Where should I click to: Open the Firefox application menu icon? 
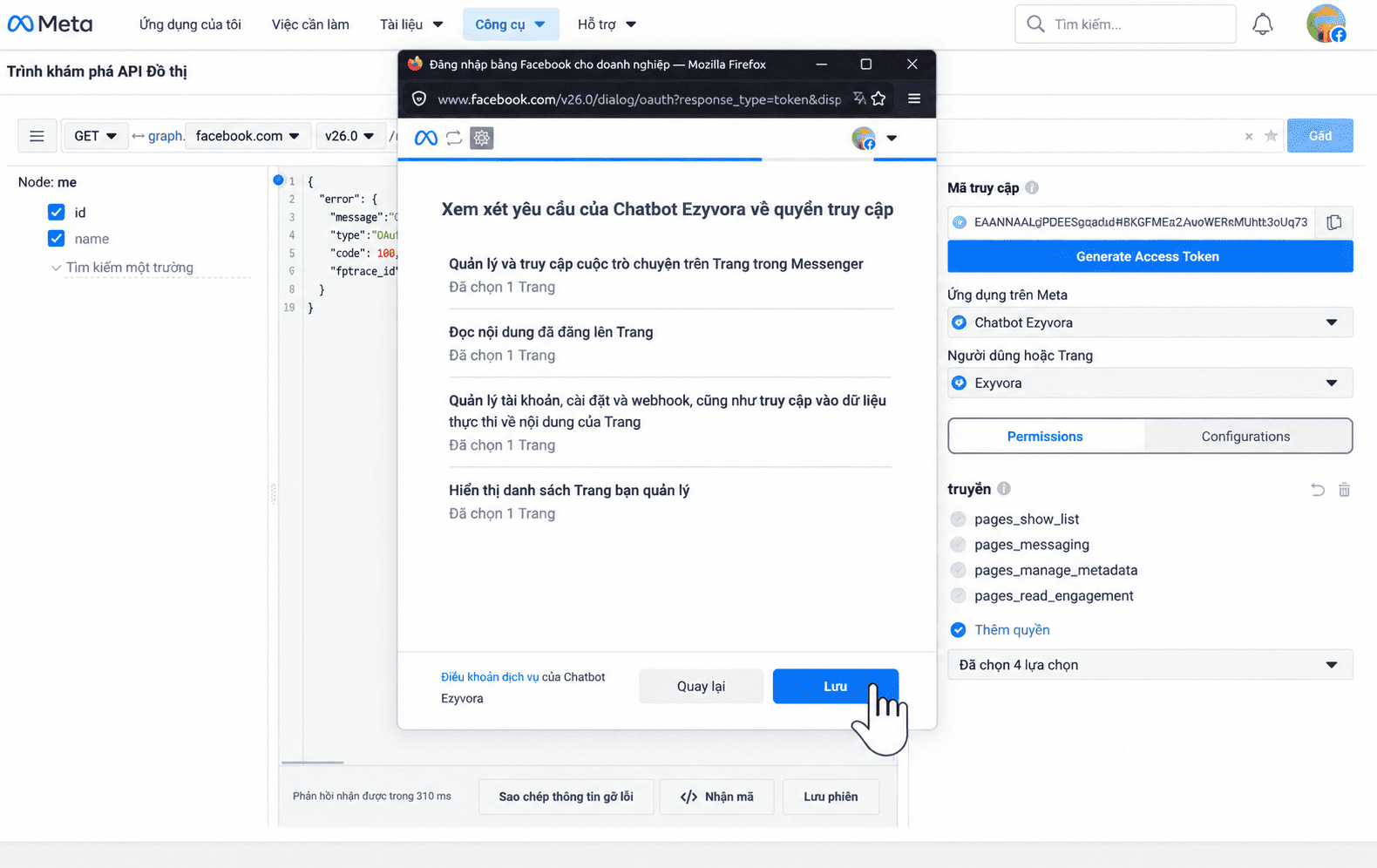[914, 98]
